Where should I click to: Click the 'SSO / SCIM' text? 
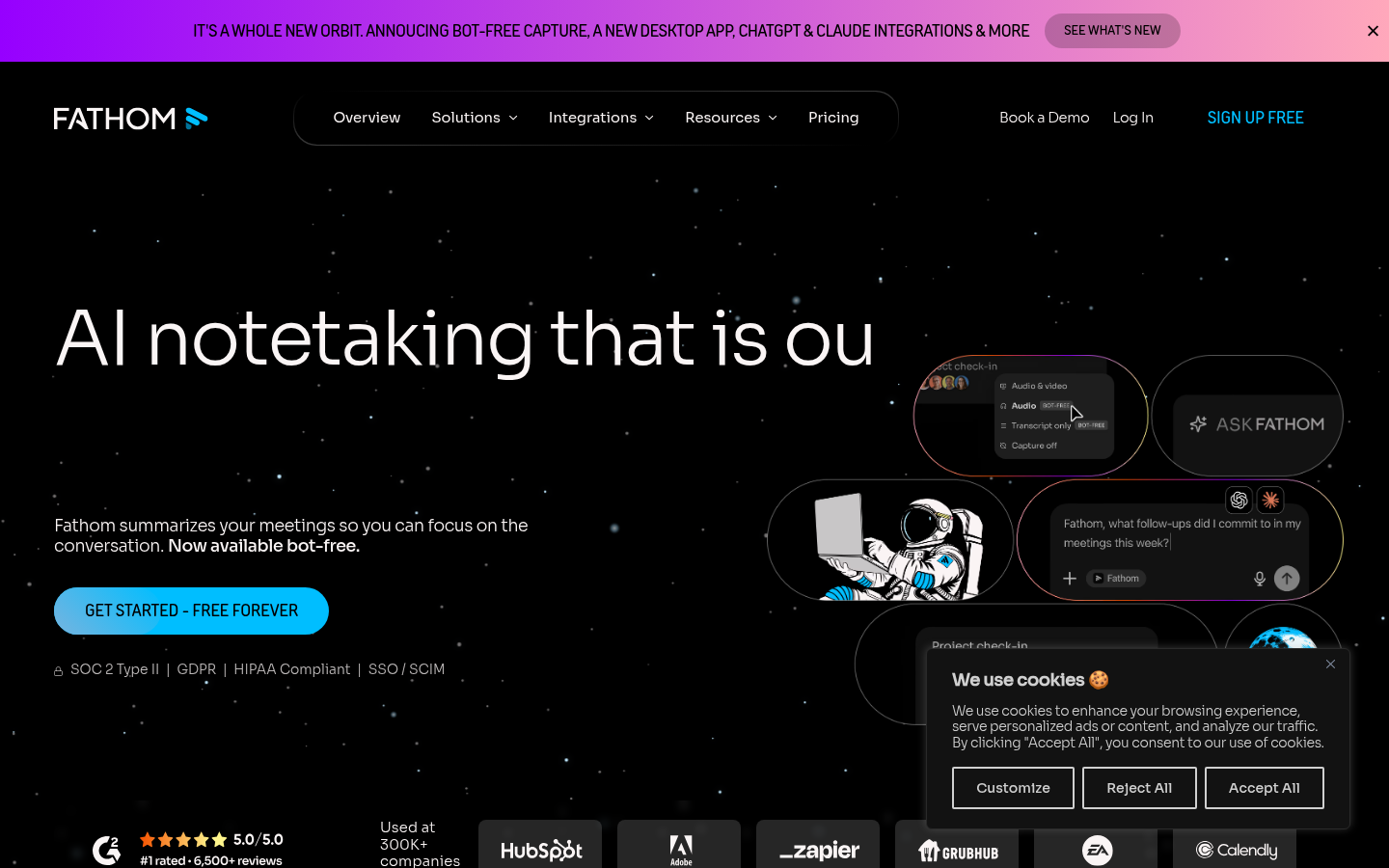pyautogui.click(x=406, y=669)
